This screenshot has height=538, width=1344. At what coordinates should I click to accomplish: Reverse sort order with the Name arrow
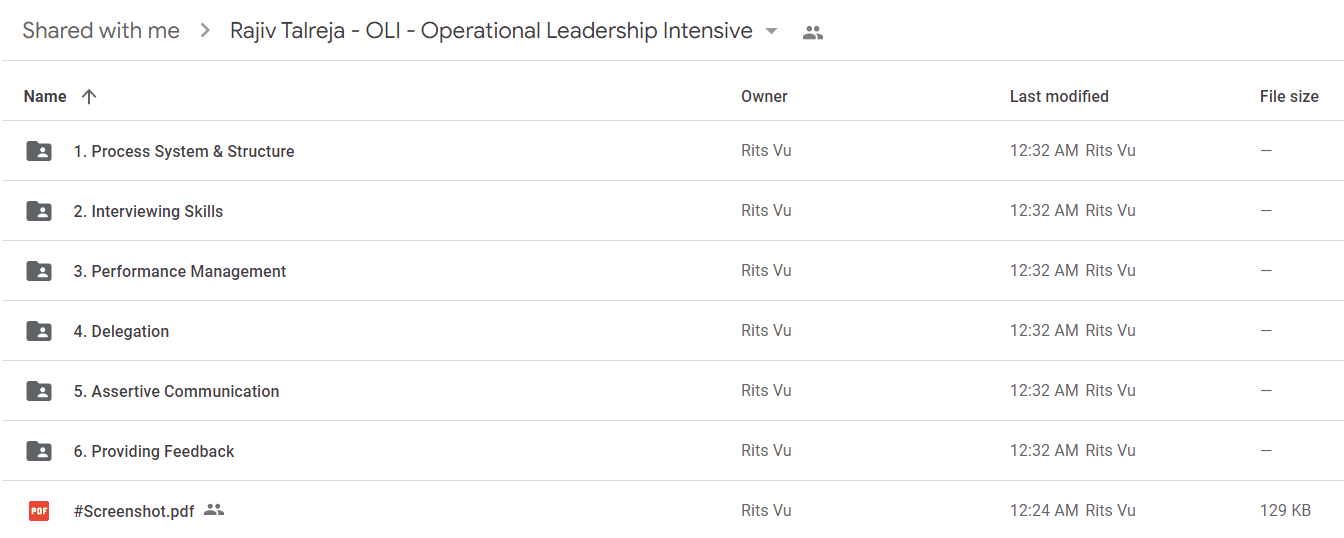(89, 97)
